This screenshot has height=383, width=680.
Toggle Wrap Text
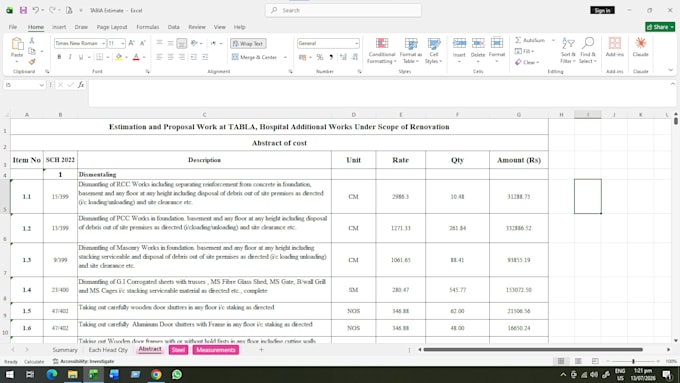pos(248,43)
